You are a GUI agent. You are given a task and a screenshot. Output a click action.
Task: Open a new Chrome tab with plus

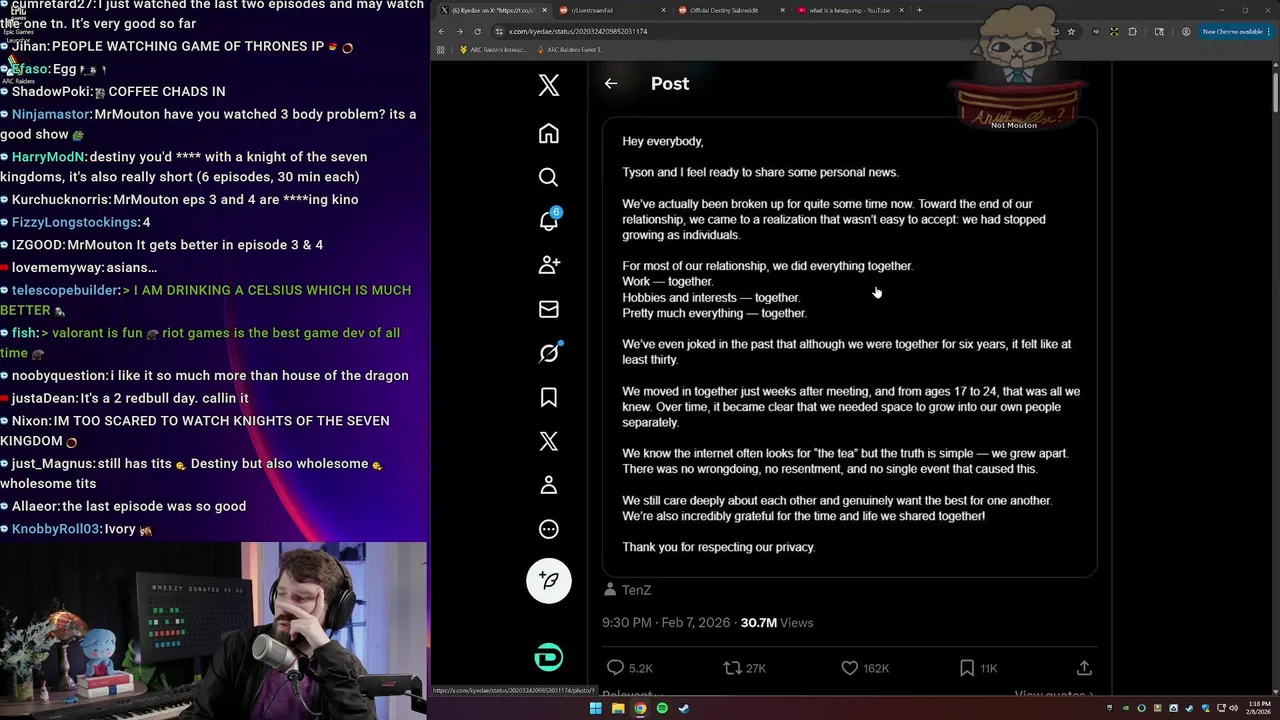[x=919, y=10]
